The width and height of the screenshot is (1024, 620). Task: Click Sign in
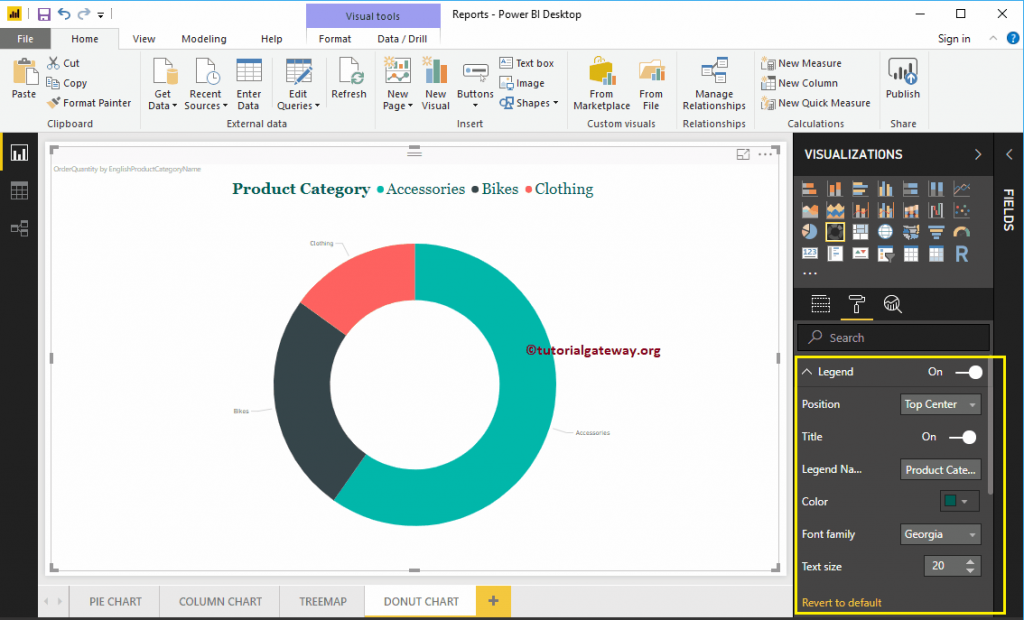point(954,39)
